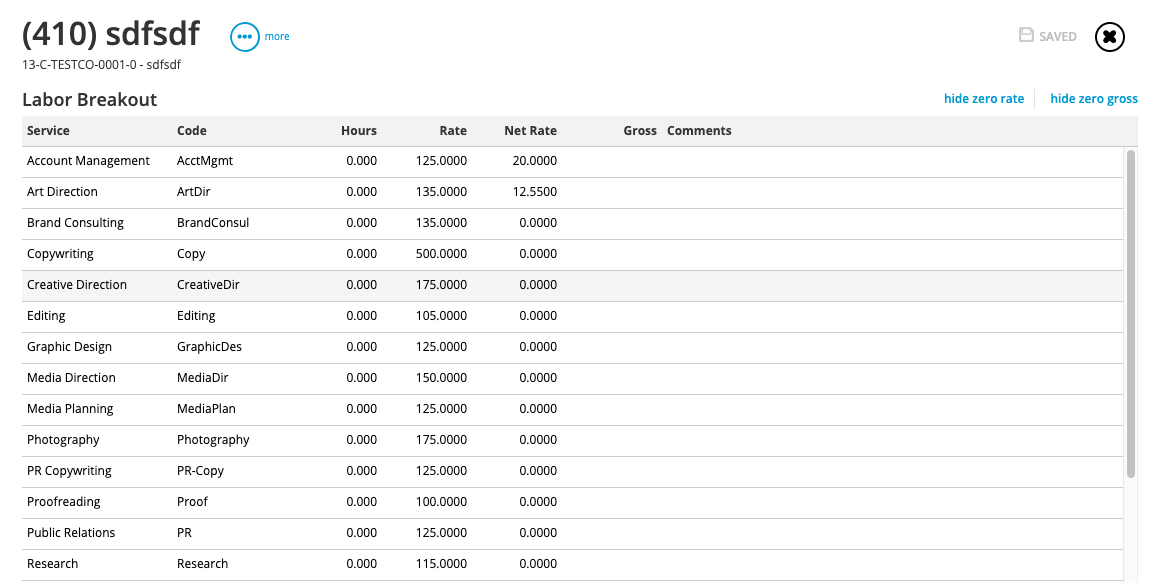1154x583 pixels.
Task: Click Creative Direction rate 175.0000
Action: pyautogui.click(x=441, y=285)
